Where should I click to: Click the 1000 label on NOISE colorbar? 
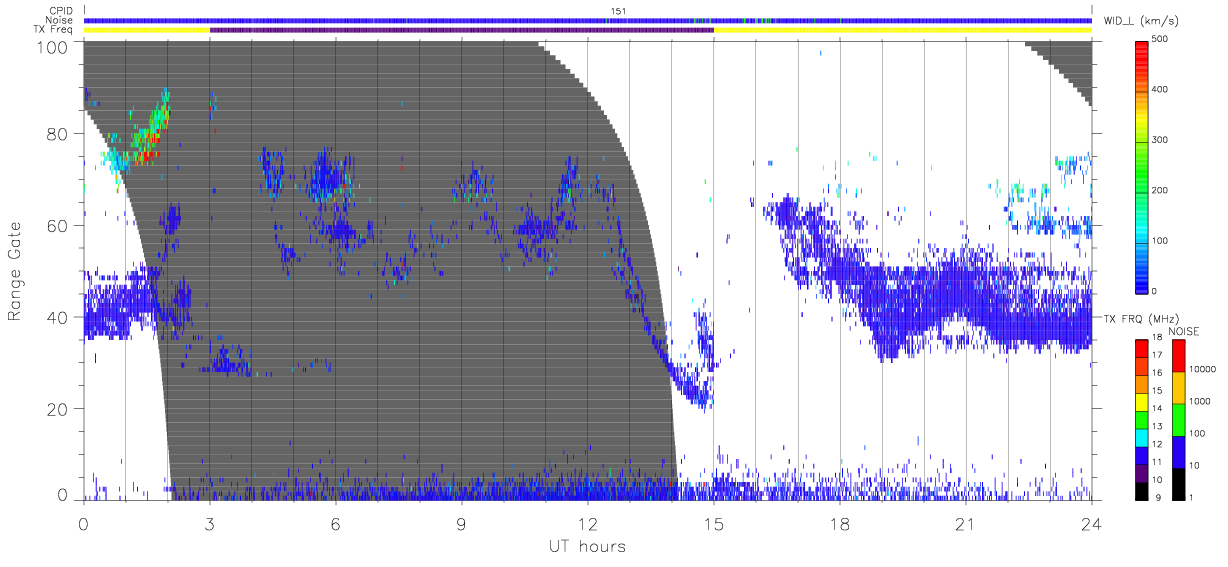click(x=1199, y=401)
